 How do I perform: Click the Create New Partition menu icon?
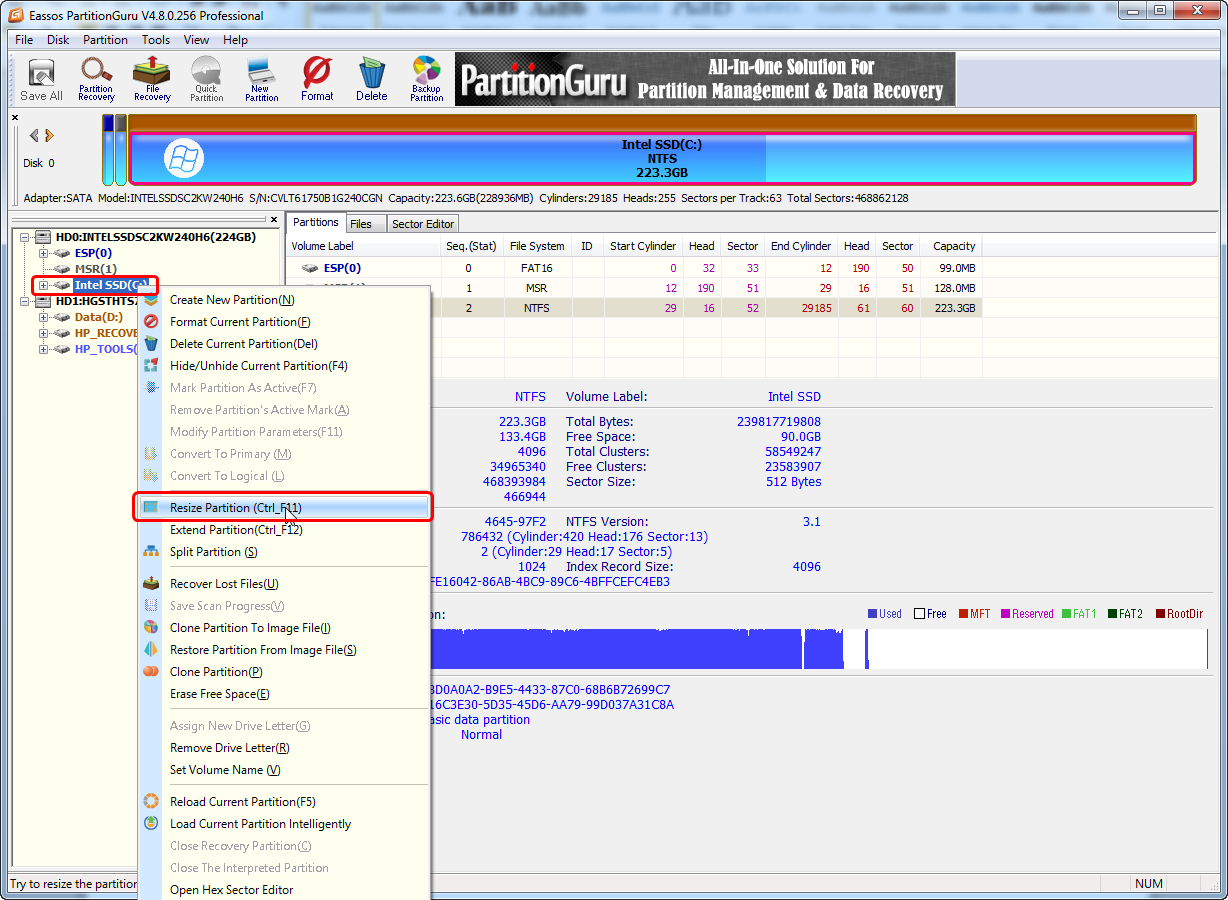click(151, 300)
